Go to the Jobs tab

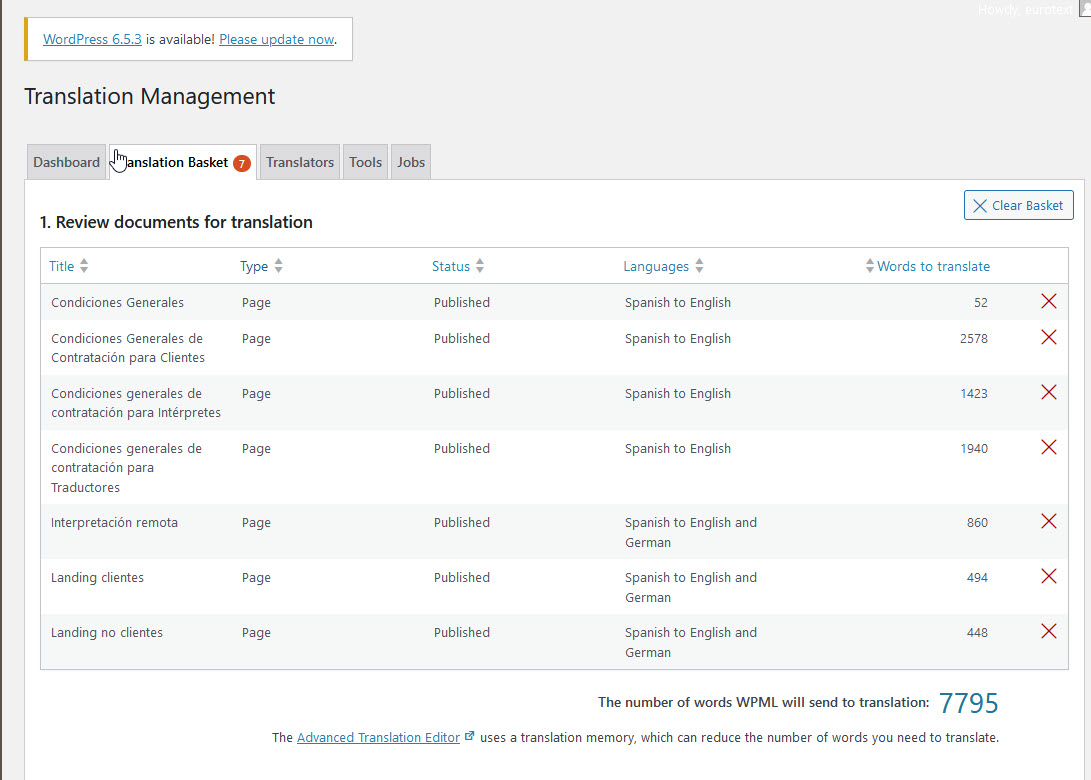(411, 162)
